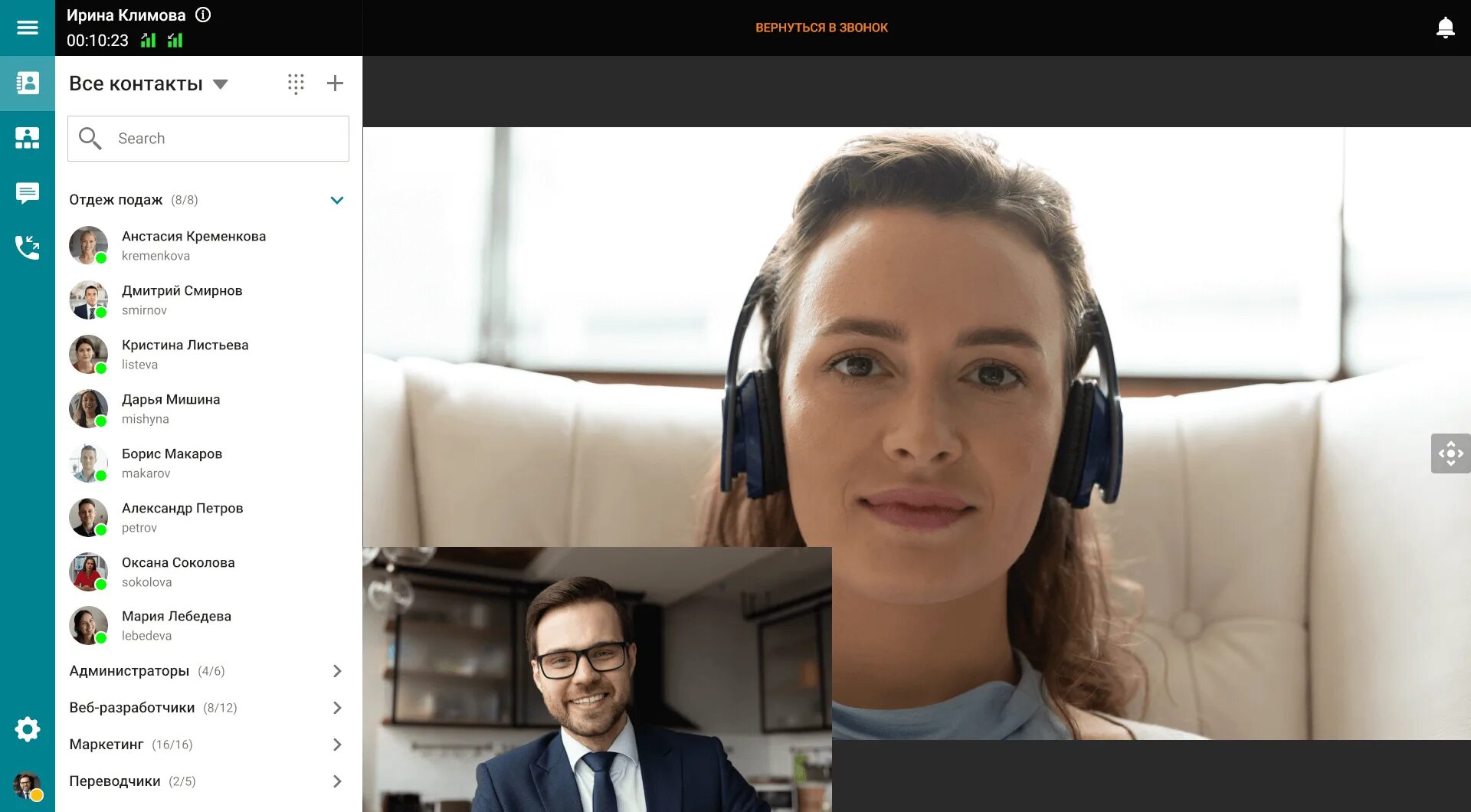The image size is (1471, 812).
Task: Select contact name Александр Петров
Action: click(182, 509)
